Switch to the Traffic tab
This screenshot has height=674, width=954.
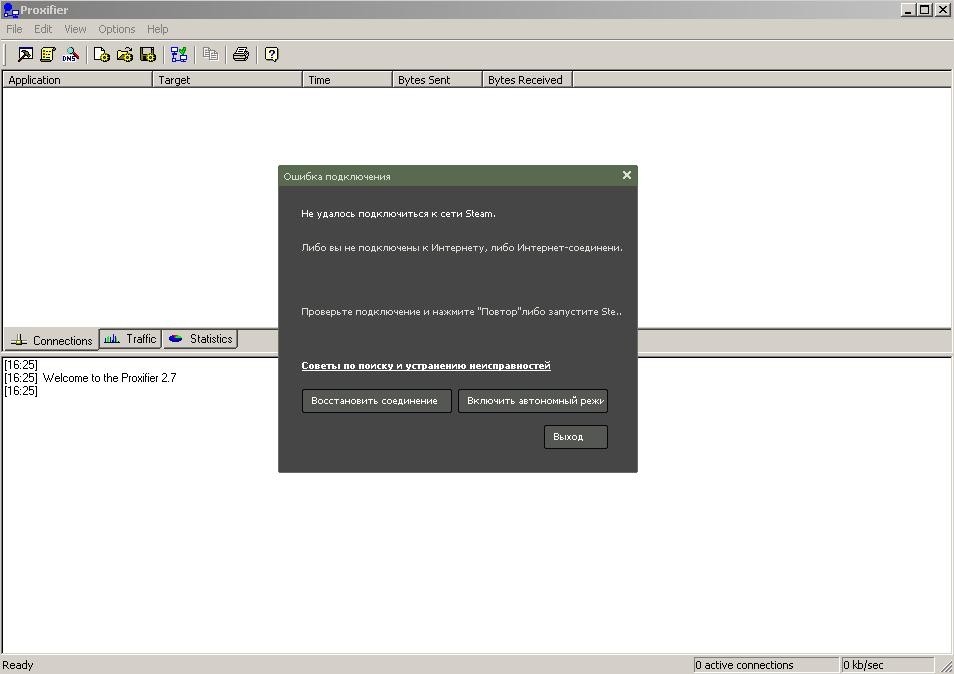(130, 339)
